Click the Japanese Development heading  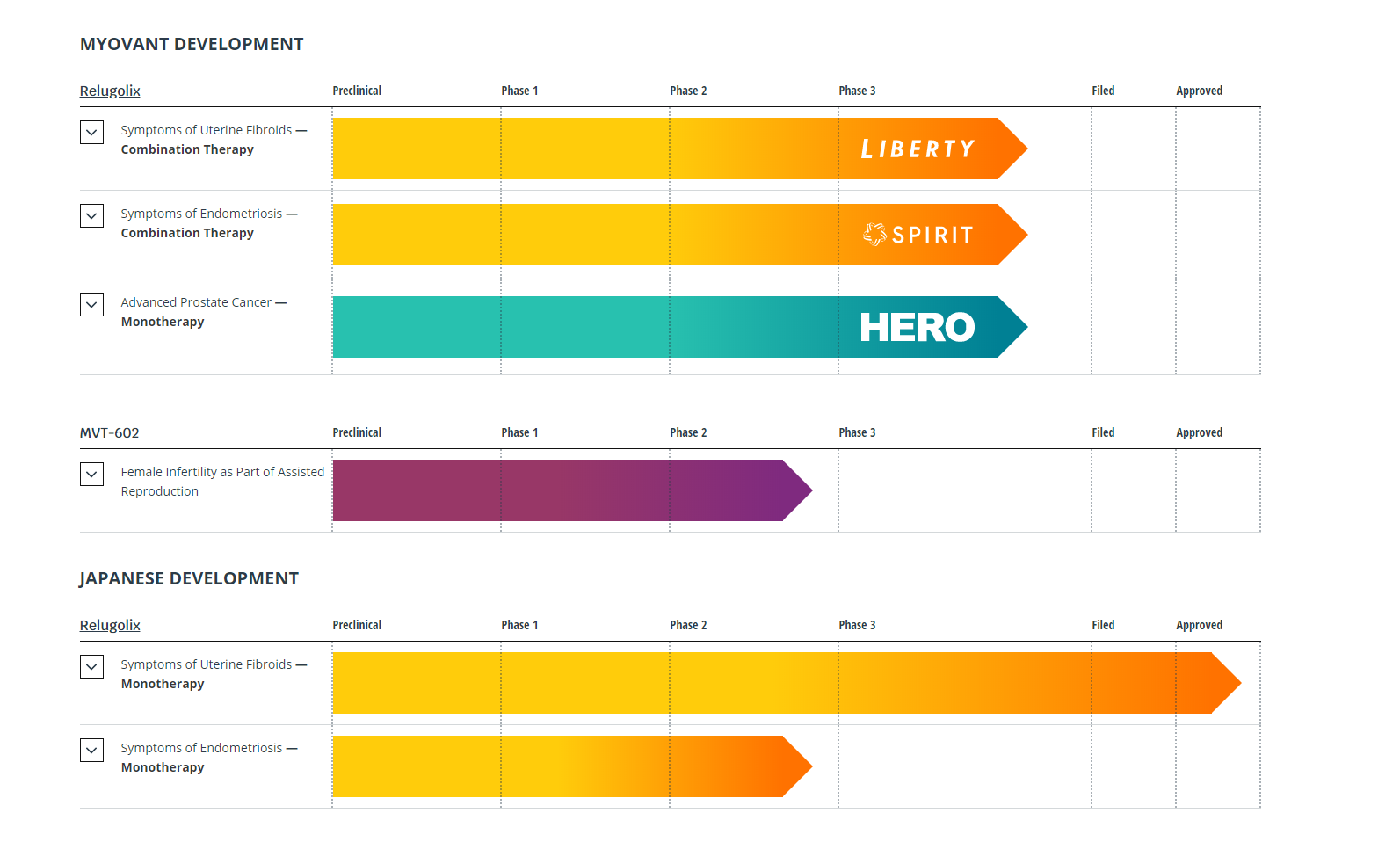pos(189,578)
